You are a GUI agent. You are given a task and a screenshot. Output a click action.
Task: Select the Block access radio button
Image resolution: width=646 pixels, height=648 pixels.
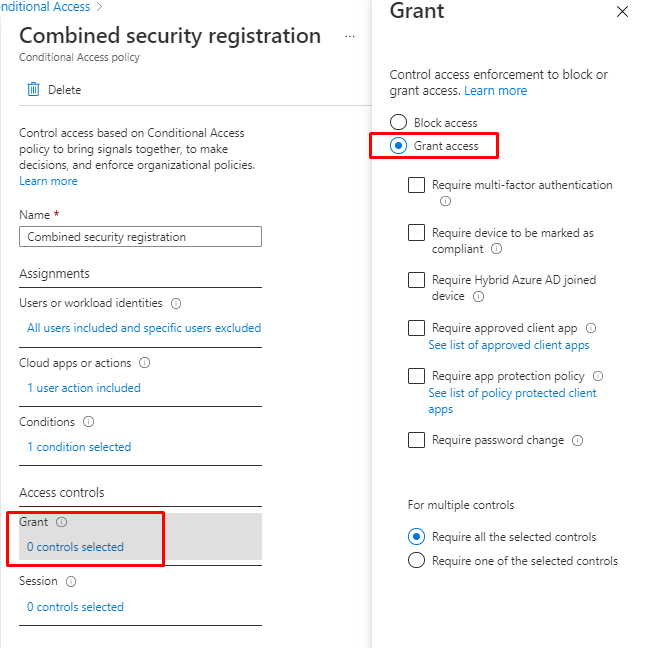(398, 123)
